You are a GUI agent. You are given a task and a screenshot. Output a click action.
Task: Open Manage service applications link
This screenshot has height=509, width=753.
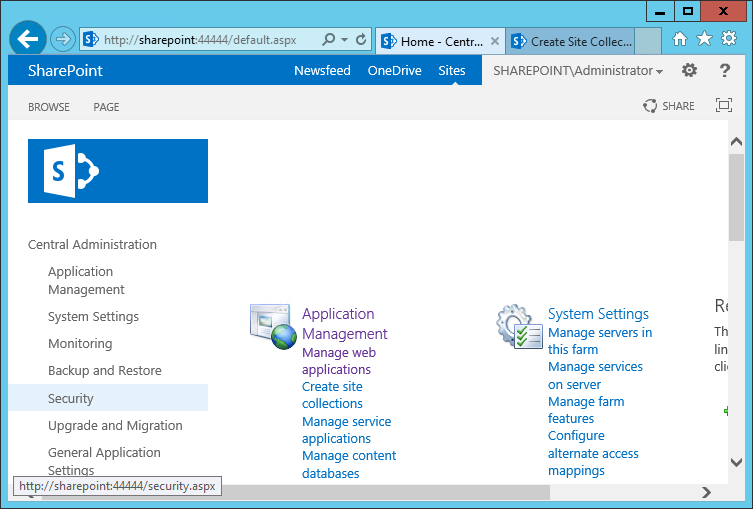point(346,430)
